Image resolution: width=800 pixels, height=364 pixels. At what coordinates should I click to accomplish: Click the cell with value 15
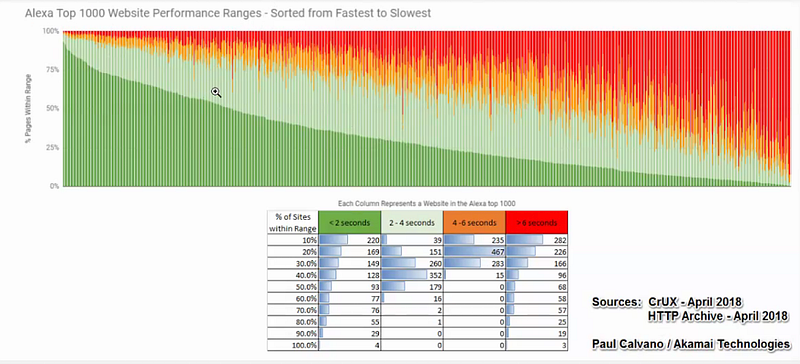coord(474,275)
